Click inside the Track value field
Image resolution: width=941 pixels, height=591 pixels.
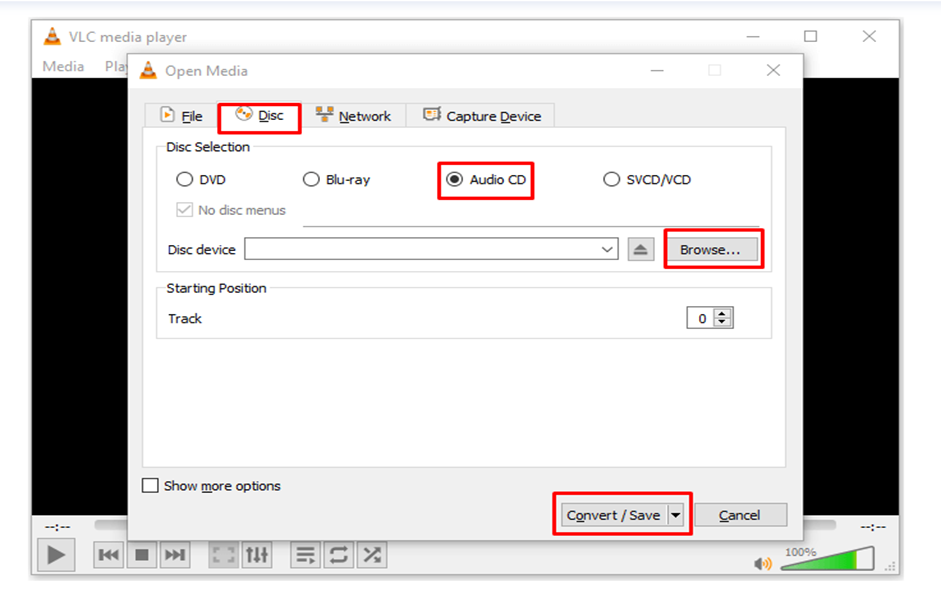coord(701,318)
